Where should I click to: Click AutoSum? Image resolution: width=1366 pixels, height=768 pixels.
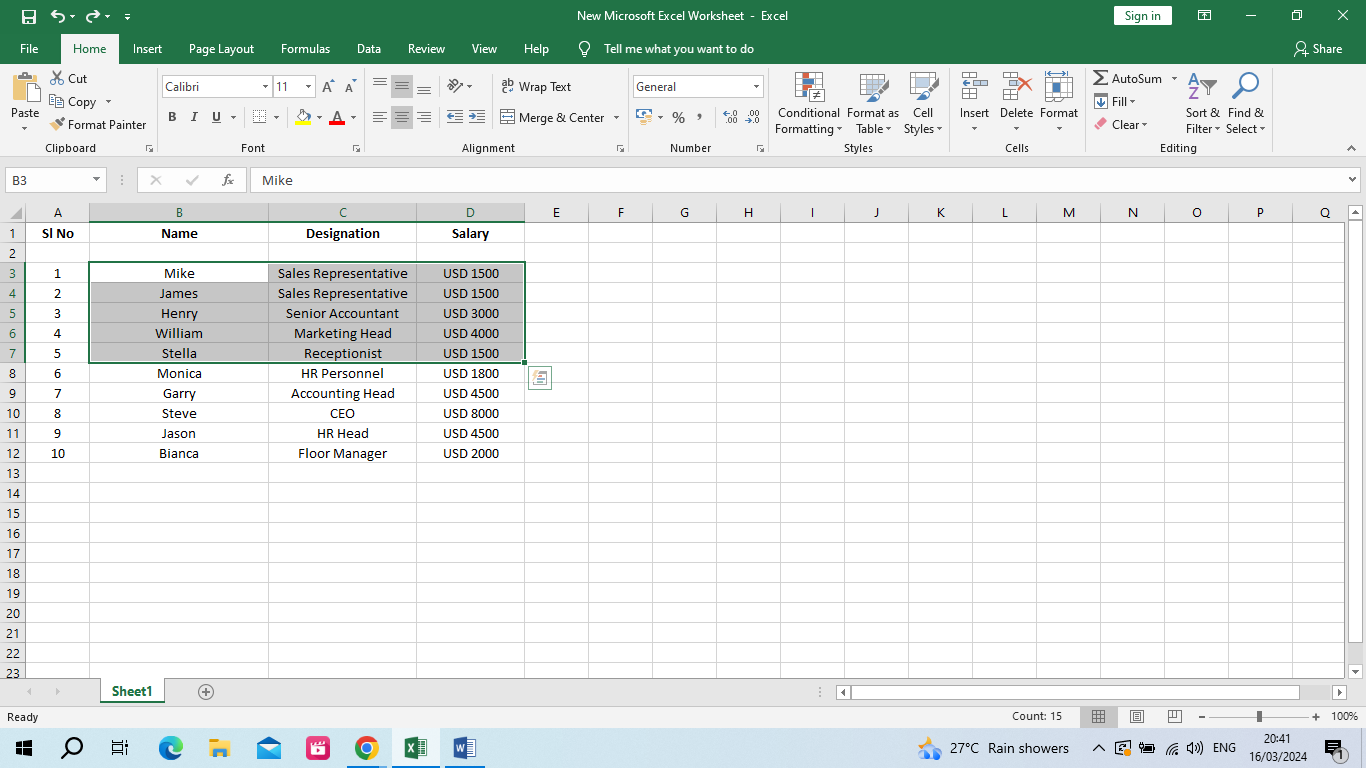point(1128,78)
